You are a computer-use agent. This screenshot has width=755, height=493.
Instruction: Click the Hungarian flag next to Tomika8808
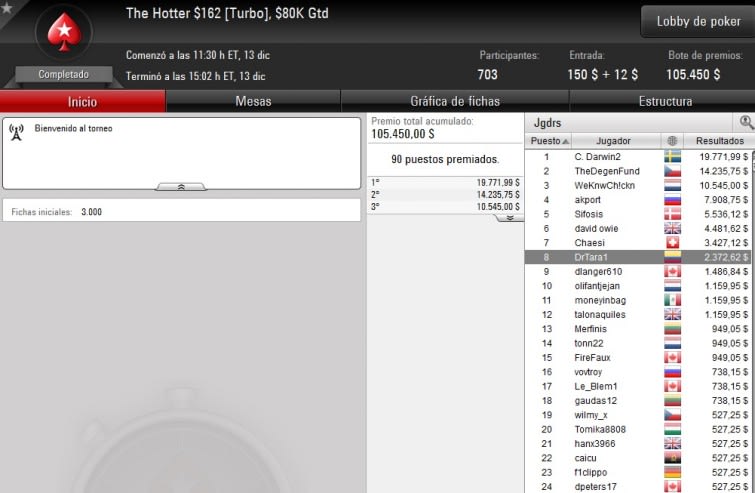pos(672,429)
